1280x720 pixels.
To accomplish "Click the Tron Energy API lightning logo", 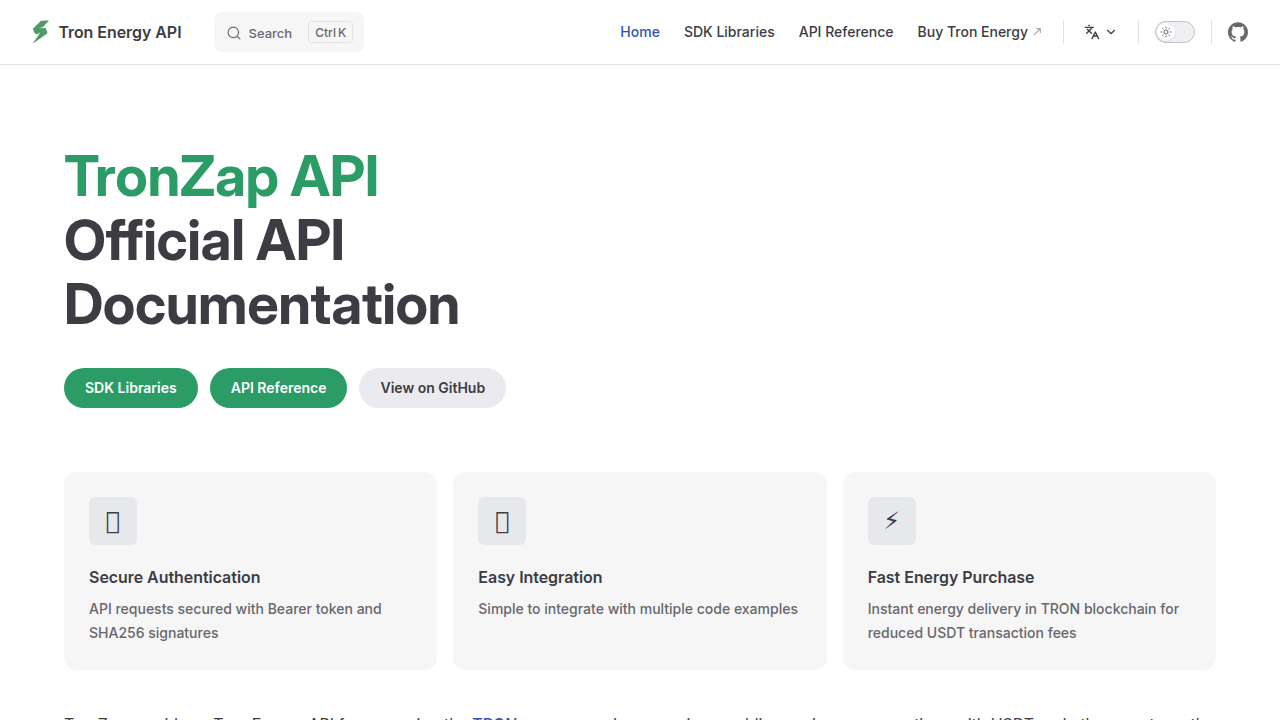I will click(x=40, y=32).
